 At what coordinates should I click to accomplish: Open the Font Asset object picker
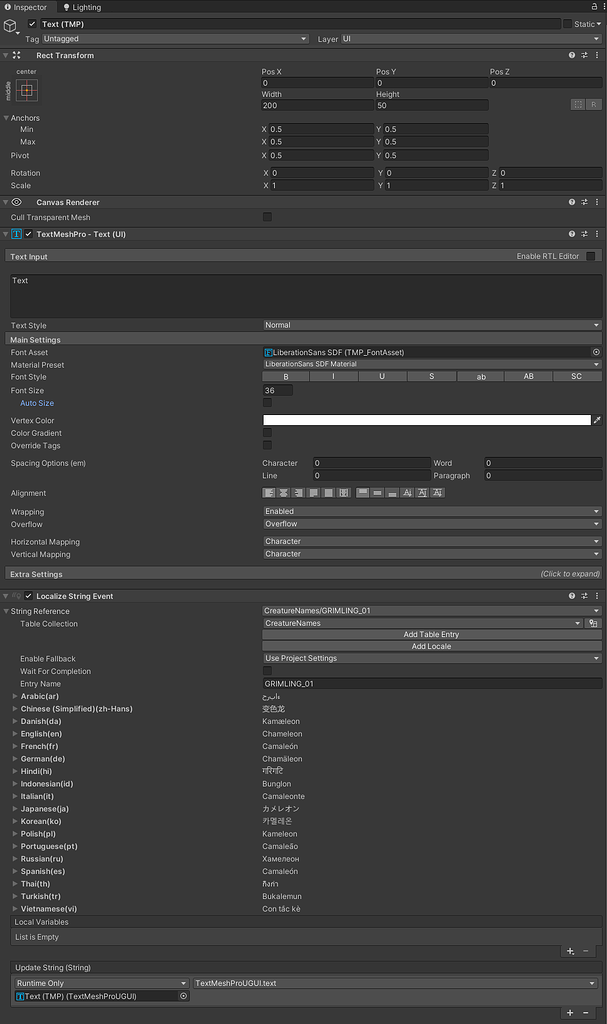click(x=596, y=352)
